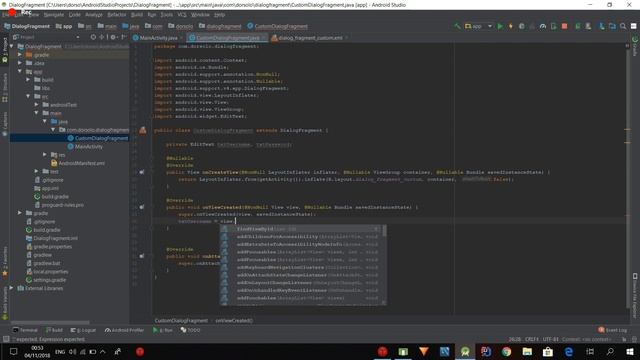Open the TODO tool window
Screen dimensions: 640x360
pyautogui.click(x=191, y=330)
